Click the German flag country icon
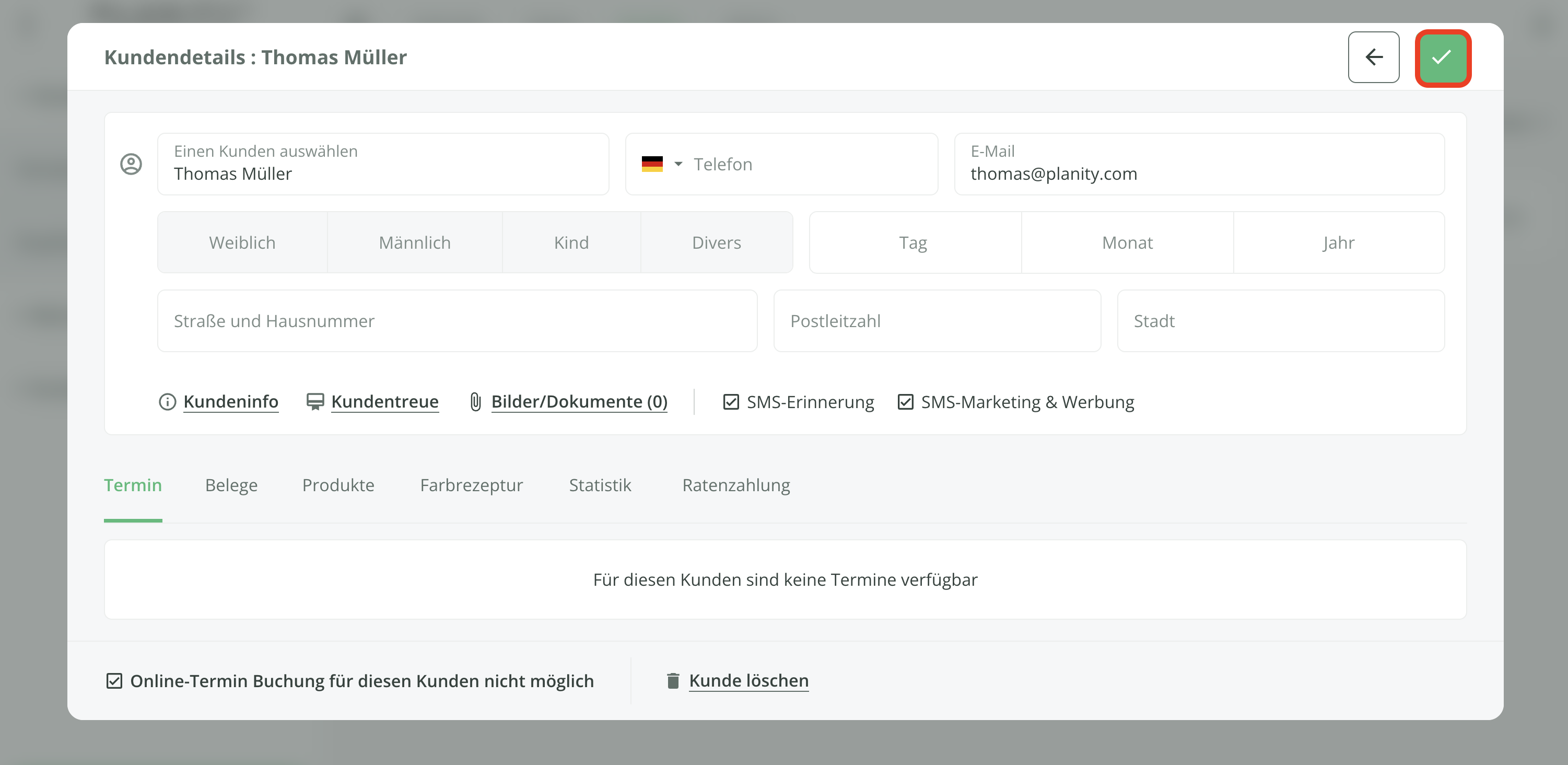The width and height of the screenshot is (1568, 765). click(x=652, y=164)
